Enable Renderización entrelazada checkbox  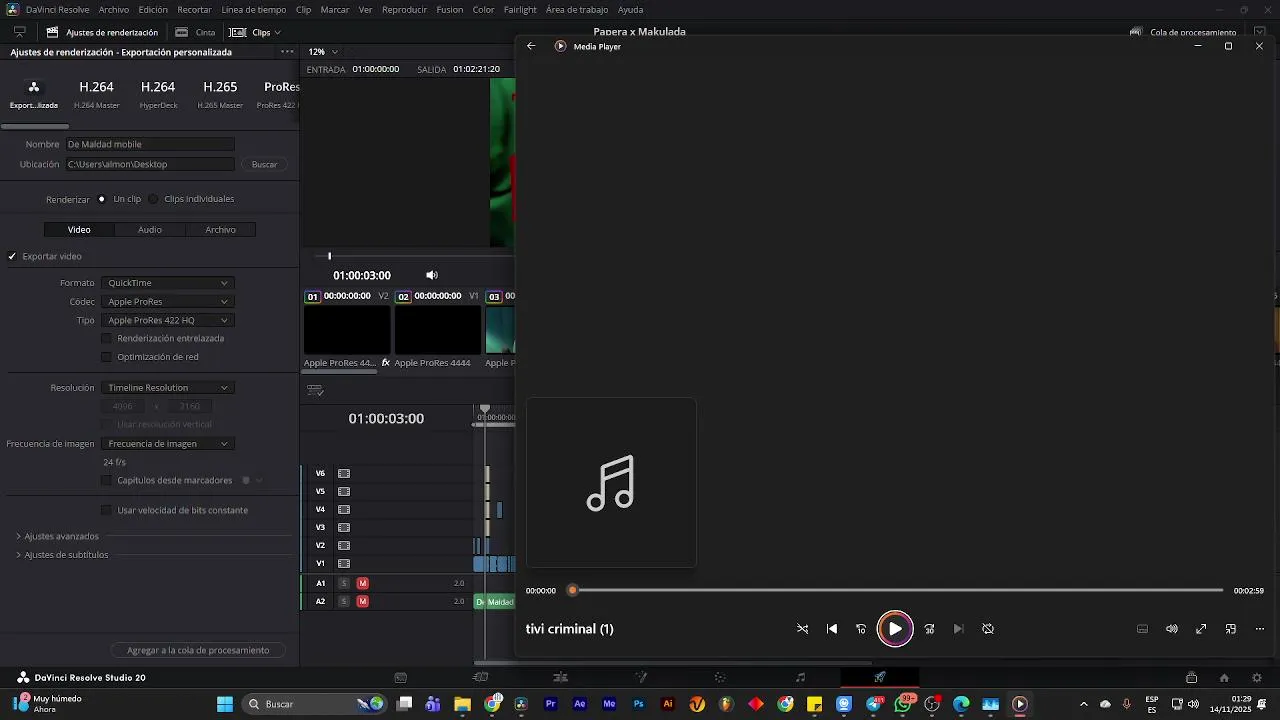pyautogui.click(x=107, y=338)
